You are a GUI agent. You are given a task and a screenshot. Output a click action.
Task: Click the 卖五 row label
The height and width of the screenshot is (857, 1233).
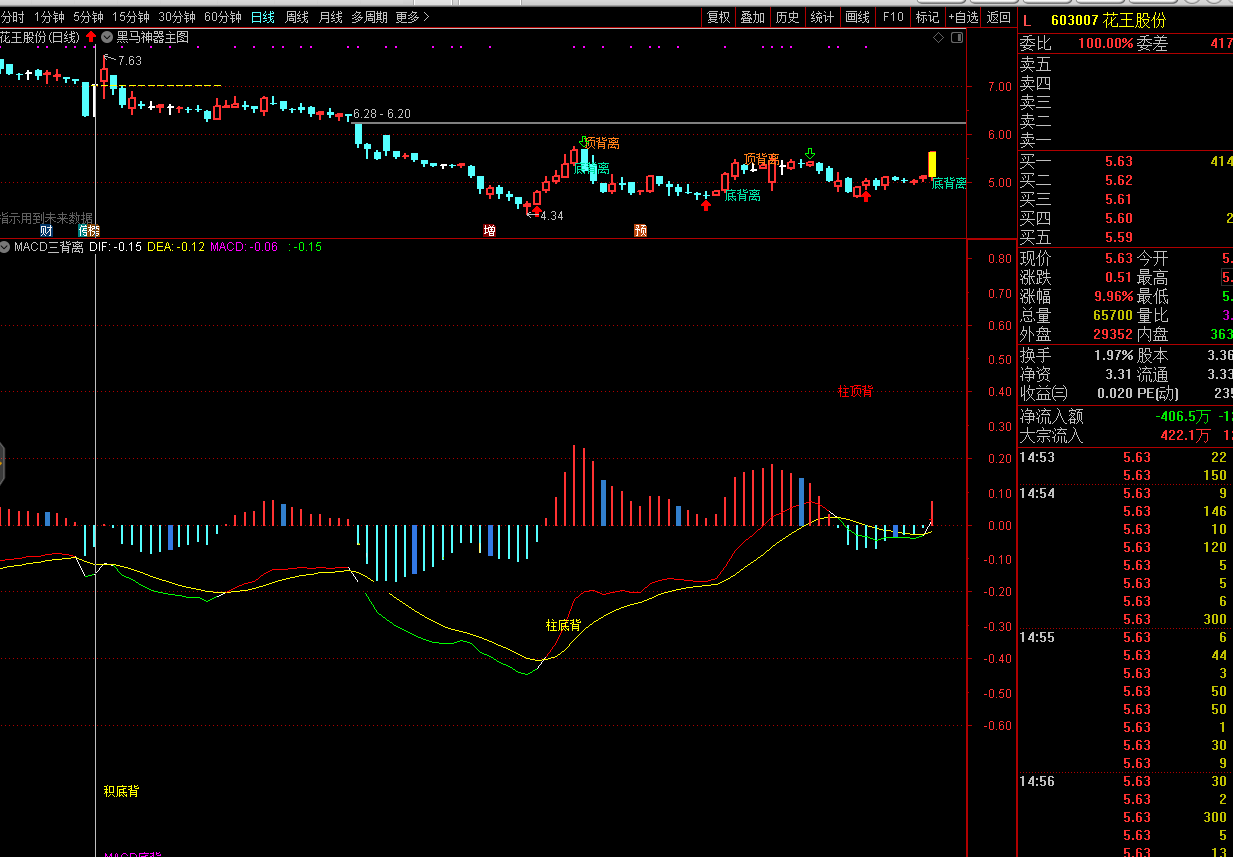pyautogui.click(x=1035, y=64)
